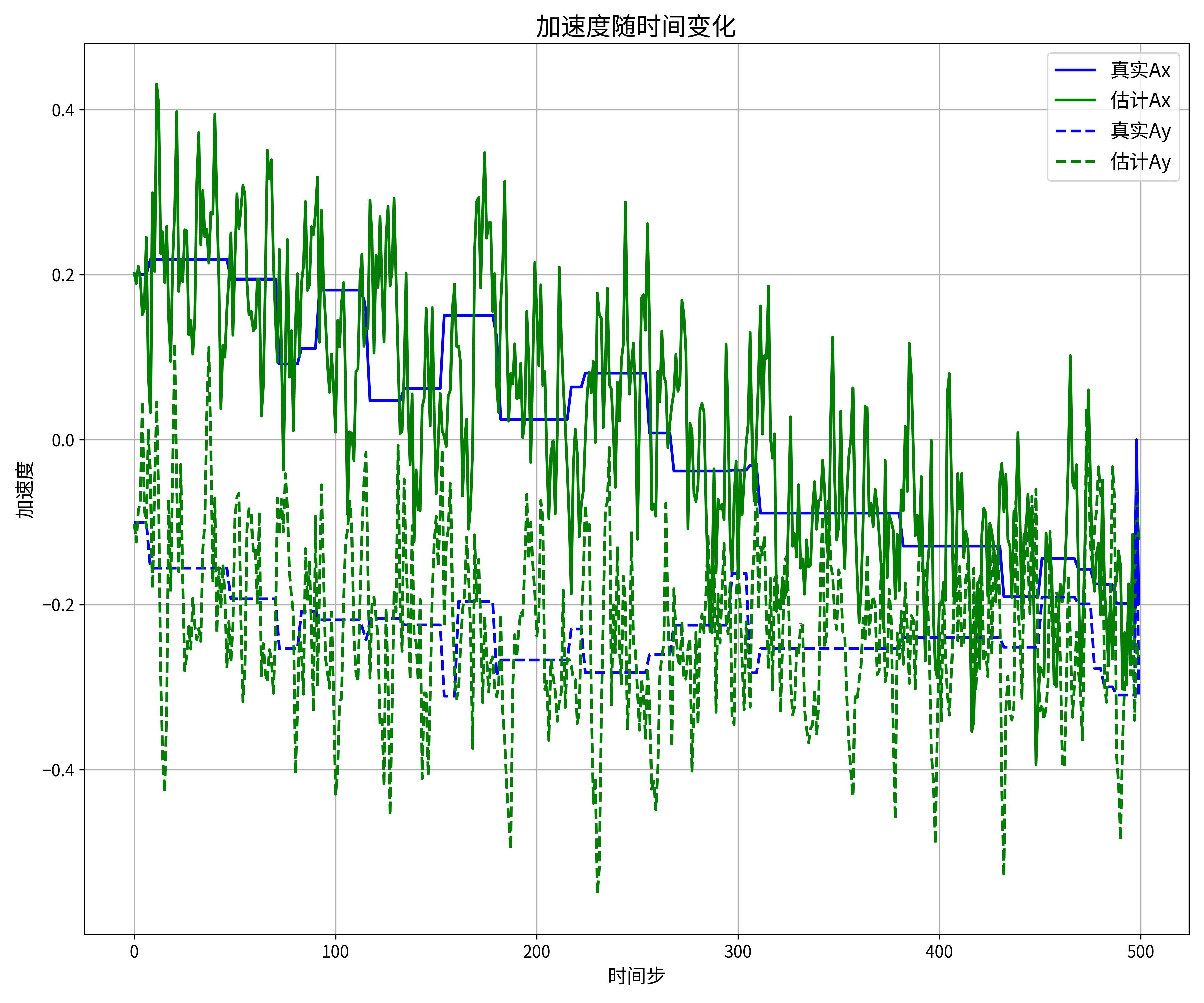Click the x-axis tick label 500
This screenshot has height=1003, width=1204.
pyautogui.click(x=1140, y=952)
